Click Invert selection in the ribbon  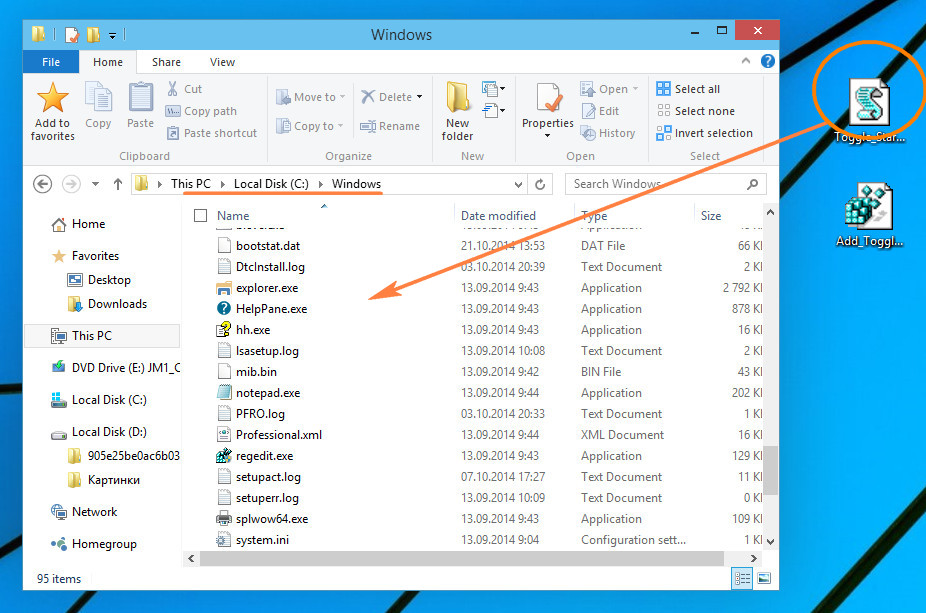[705, 133]
